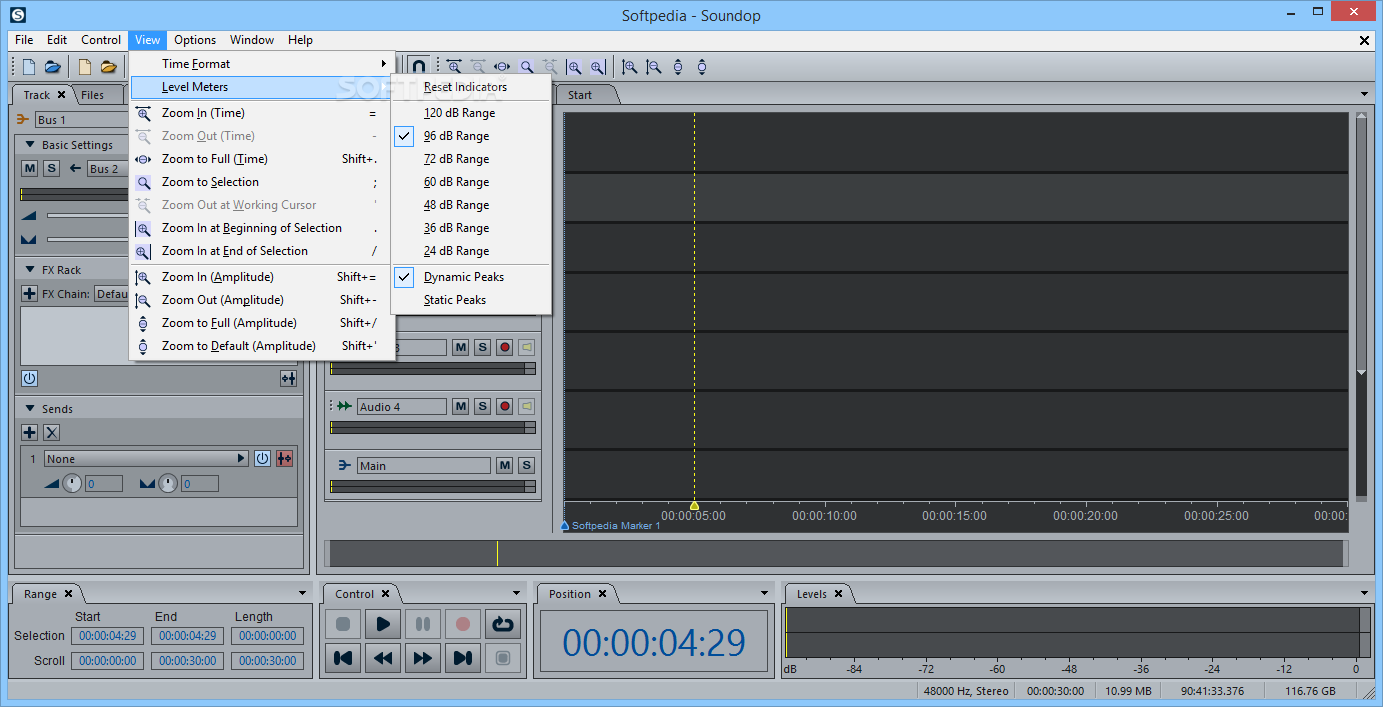Select 24 dB Range option
Viewport: 1383px width, 707px height.
click(471, 251)
